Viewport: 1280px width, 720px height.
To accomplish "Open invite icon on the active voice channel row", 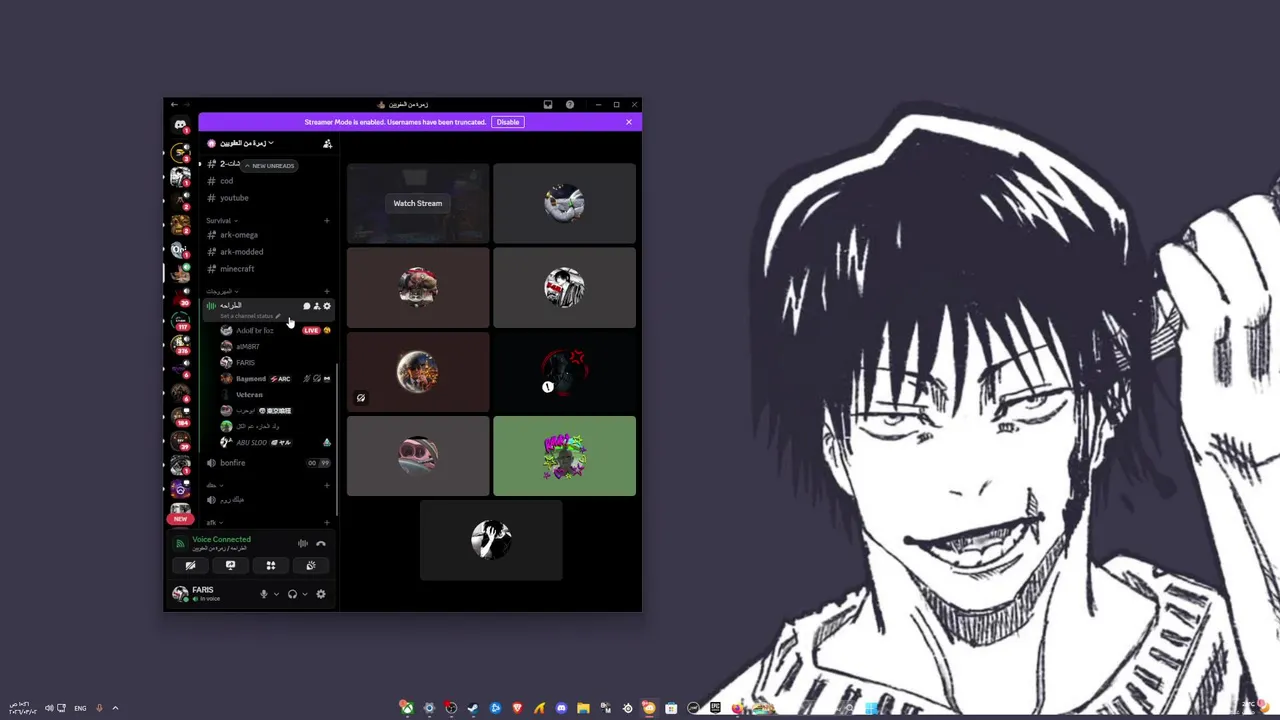I will point(317,306).
